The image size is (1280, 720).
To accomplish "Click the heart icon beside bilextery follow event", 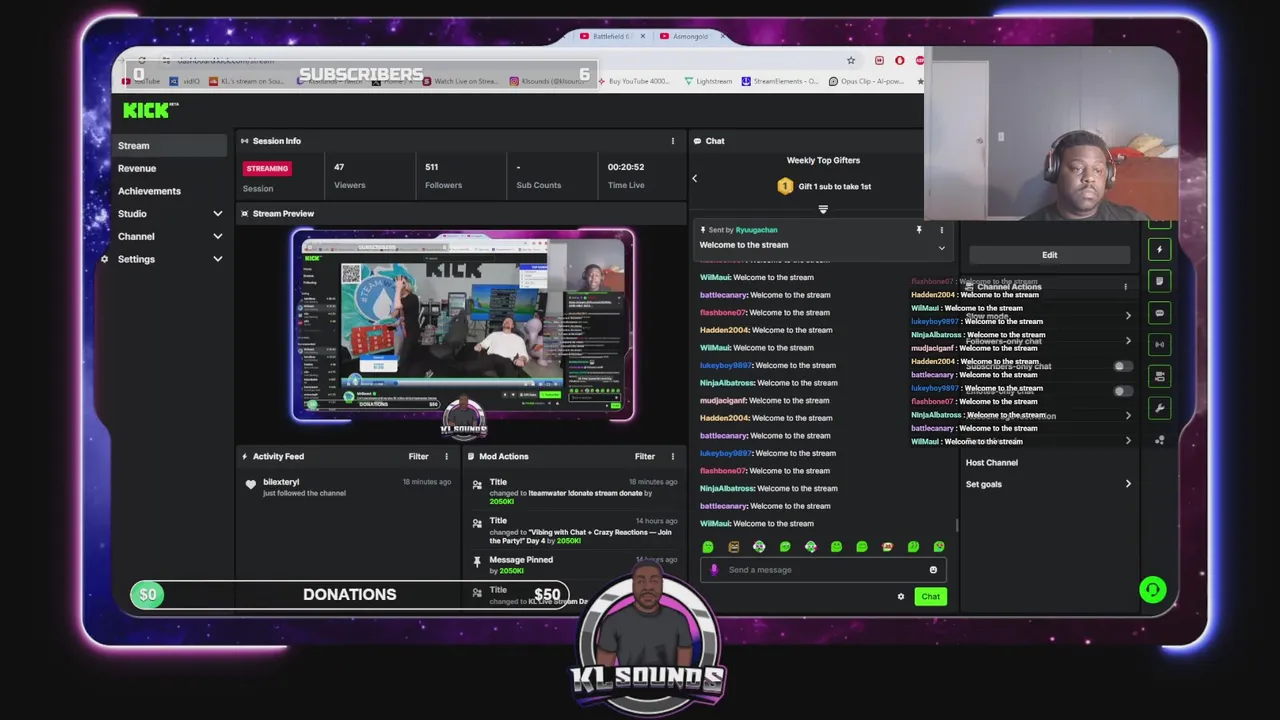I will pos(251,485).
